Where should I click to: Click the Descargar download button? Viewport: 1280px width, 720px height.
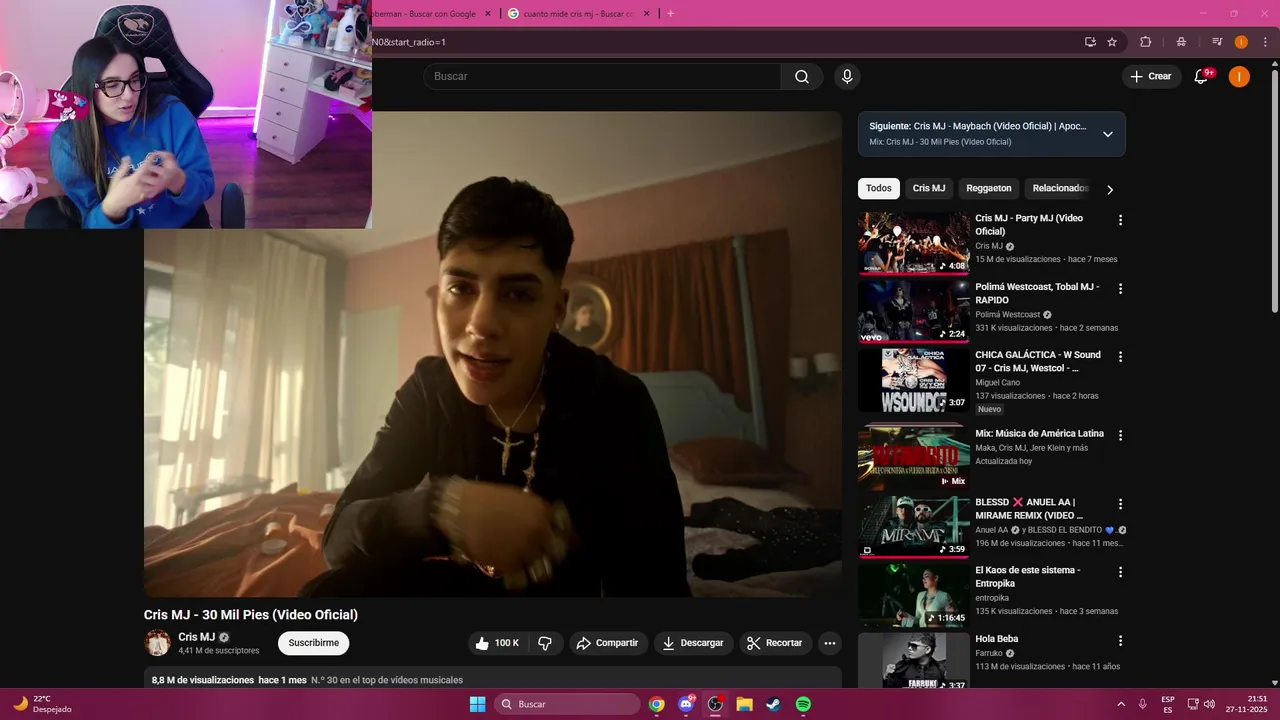pyautogui.click(x=694, y=643)
